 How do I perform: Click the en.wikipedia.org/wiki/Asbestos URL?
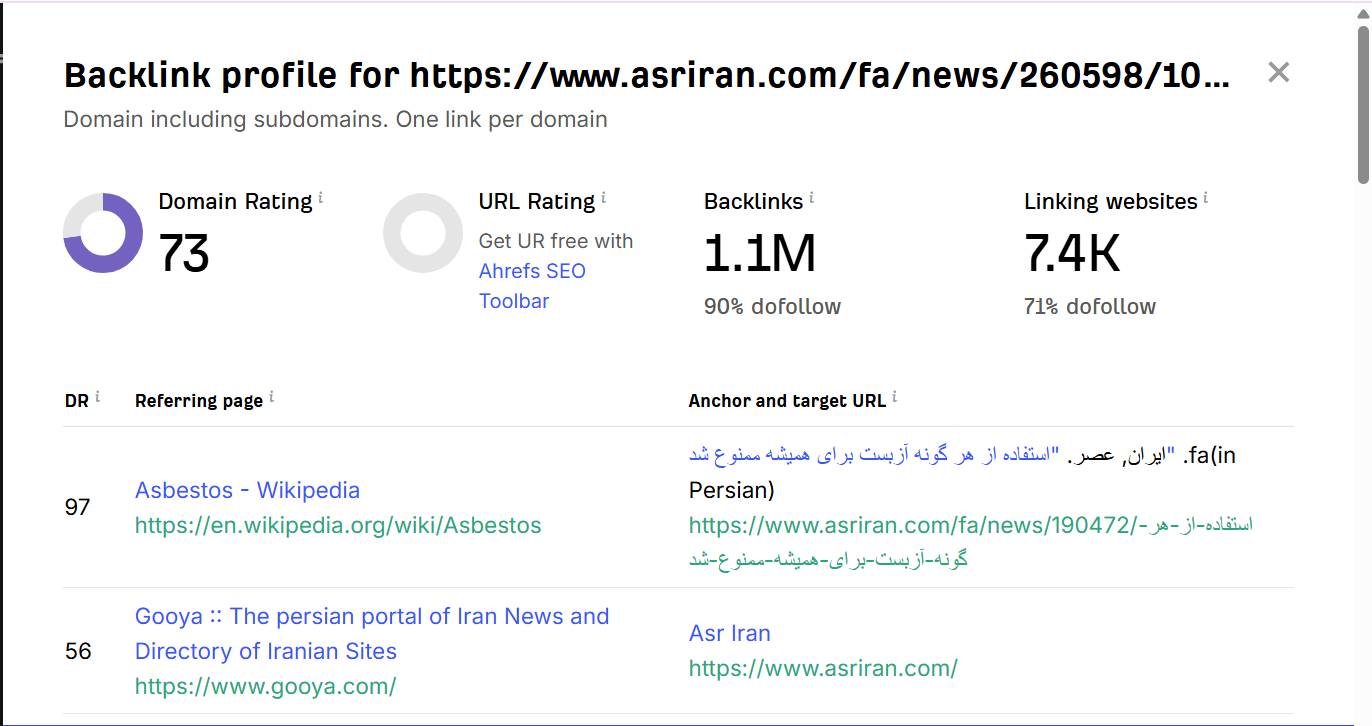tap(338, 525)
